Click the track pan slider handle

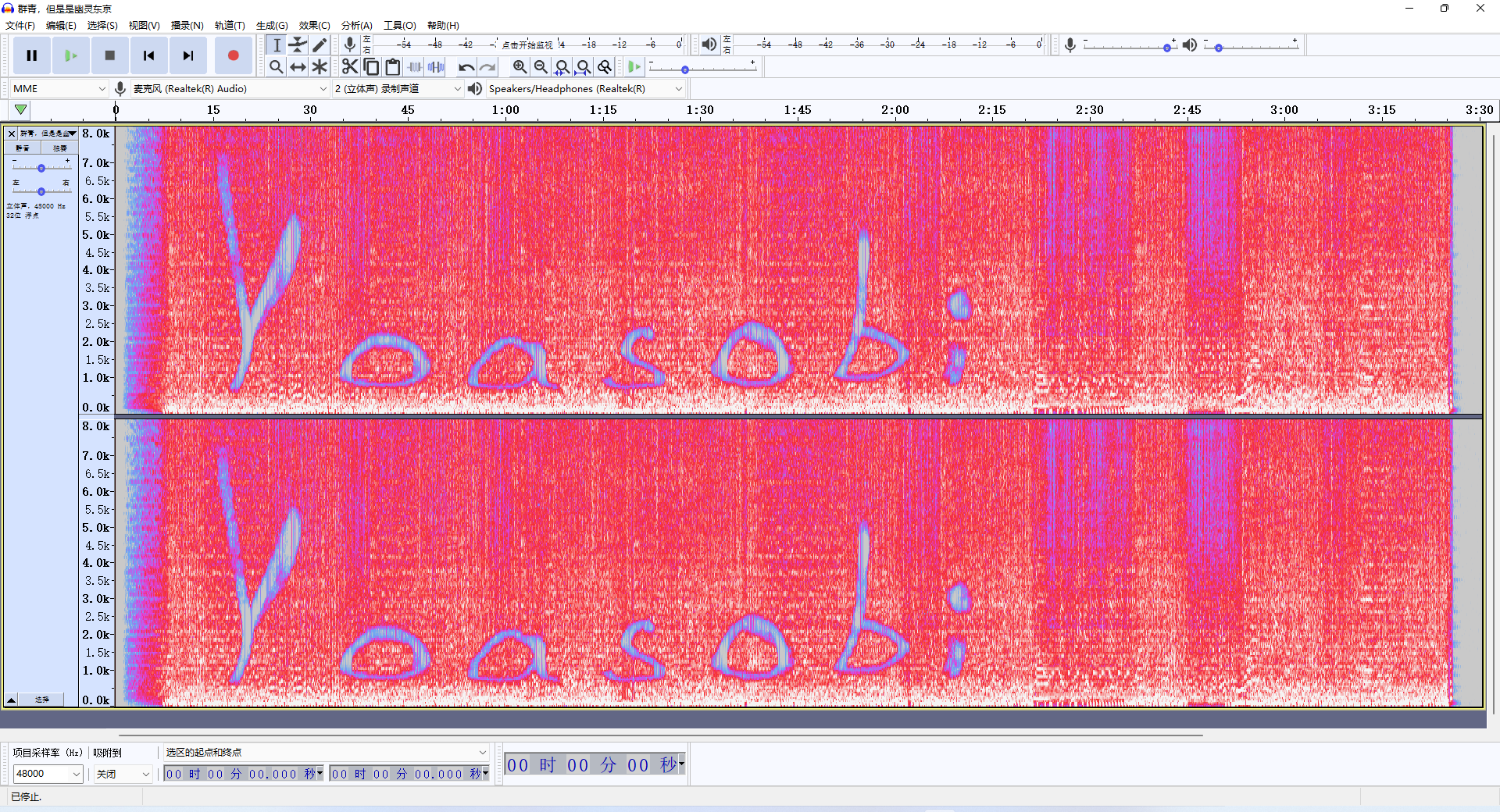(x=41, y=191)
